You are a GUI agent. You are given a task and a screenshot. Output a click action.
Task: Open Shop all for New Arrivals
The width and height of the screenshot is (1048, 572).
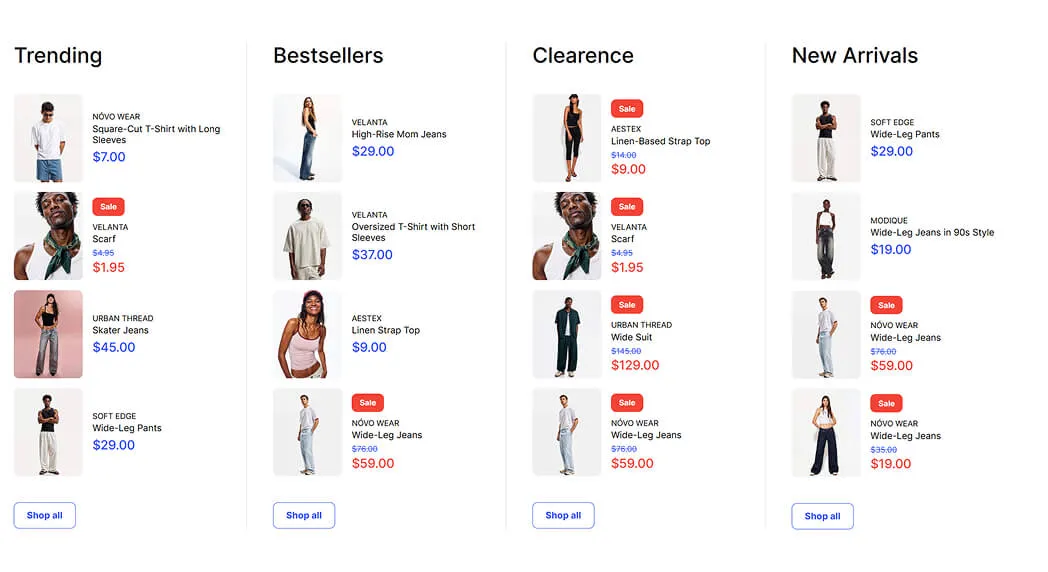822,516
